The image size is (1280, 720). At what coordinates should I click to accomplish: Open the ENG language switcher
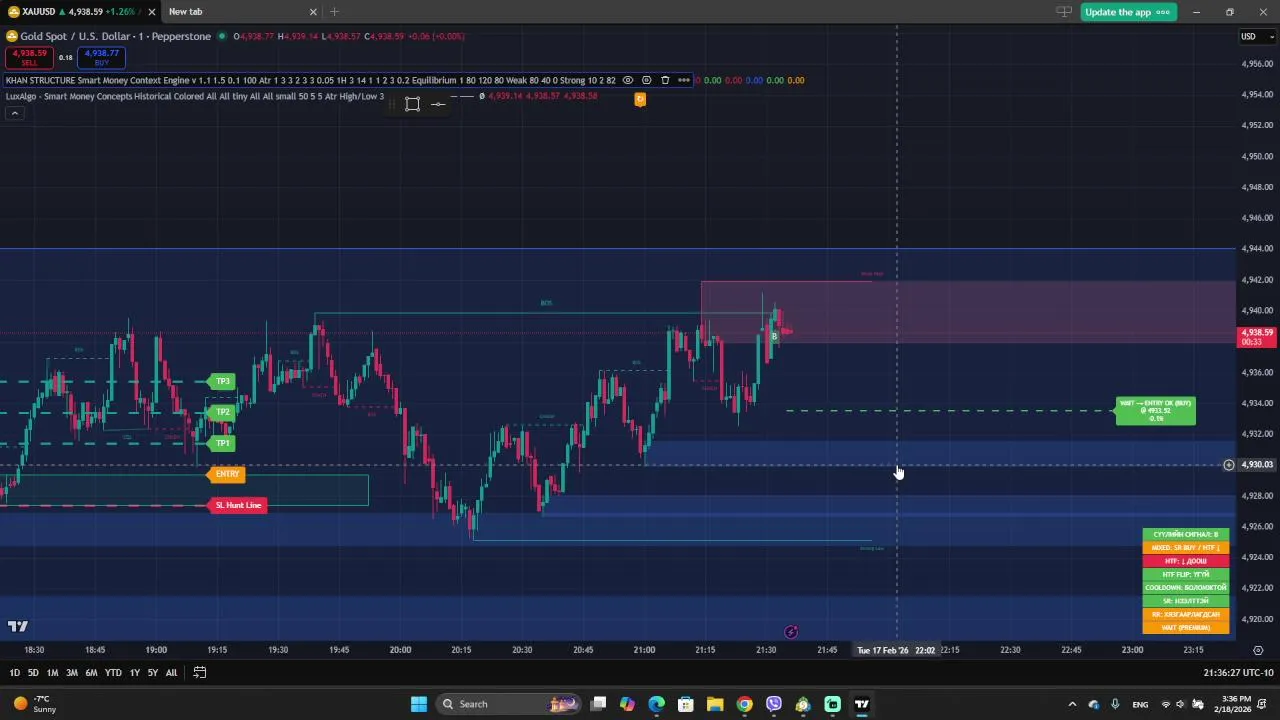pyautogui.click(x=1140, y=704)
